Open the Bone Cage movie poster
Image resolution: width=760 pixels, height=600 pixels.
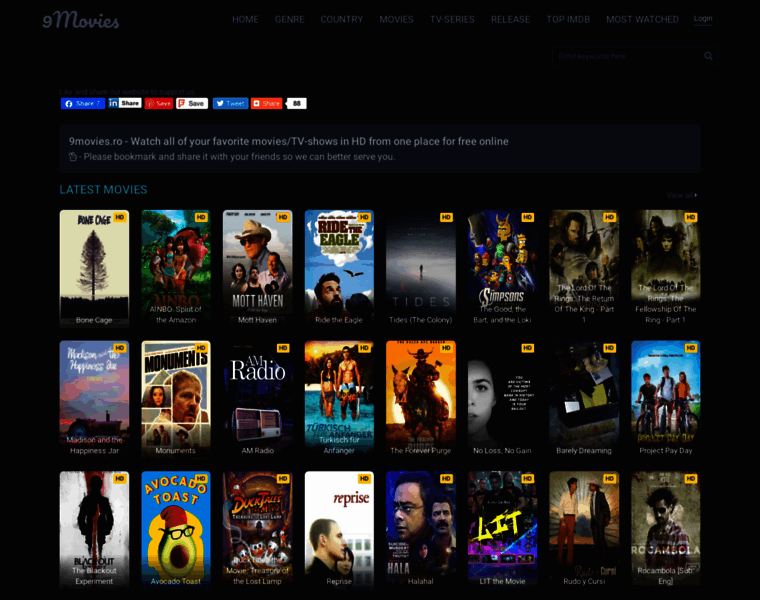pyautogui.click(x=94, y=268)
